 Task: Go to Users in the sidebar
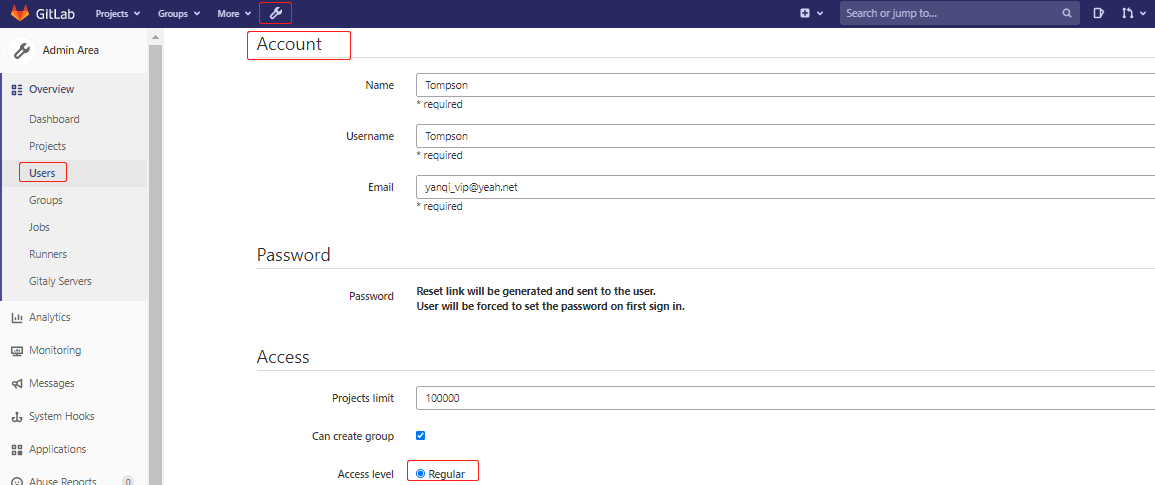click(x=42, y=173)
